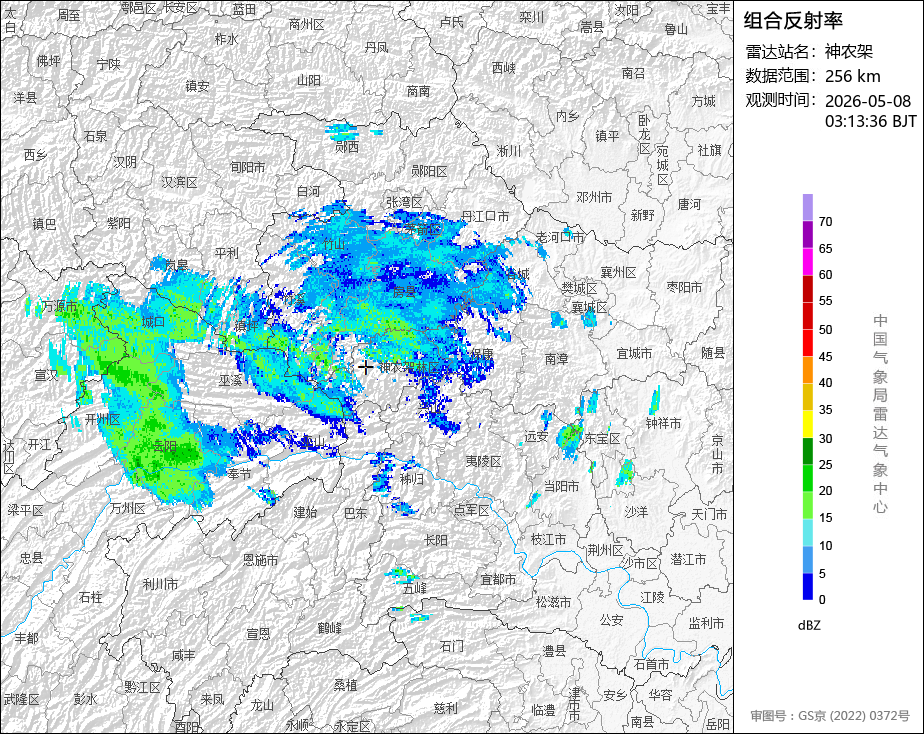Choose the 60–65 dBZ magenta legend swatch
924x734 pixels.
[x=807, y=262]
